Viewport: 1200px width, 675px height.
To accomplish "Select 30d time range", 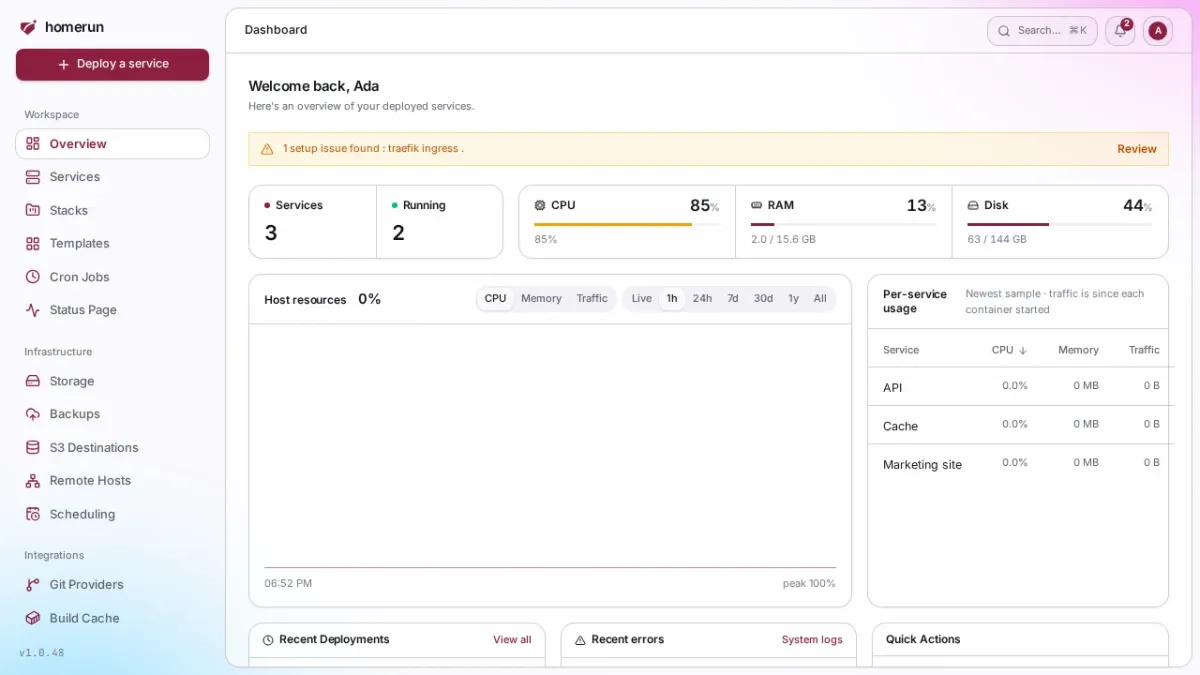I will click(763, 299).
